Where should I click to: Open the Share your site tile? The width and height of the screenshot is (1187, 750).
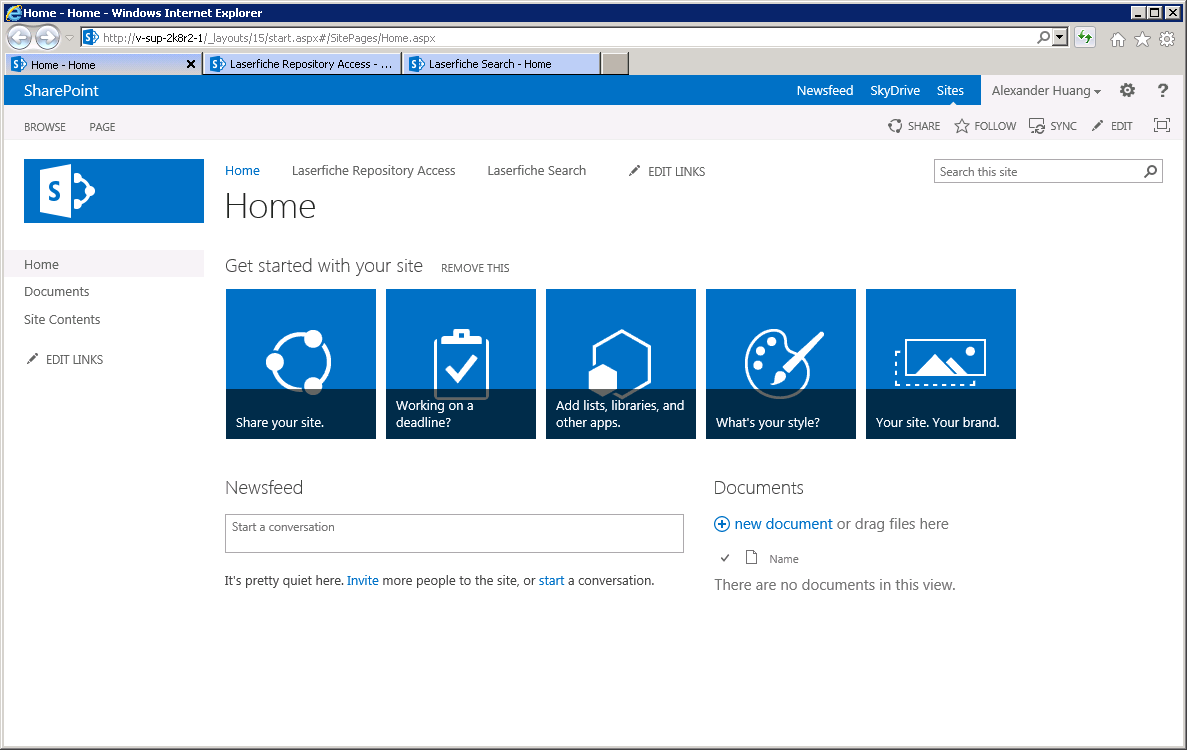click(301, 364)
